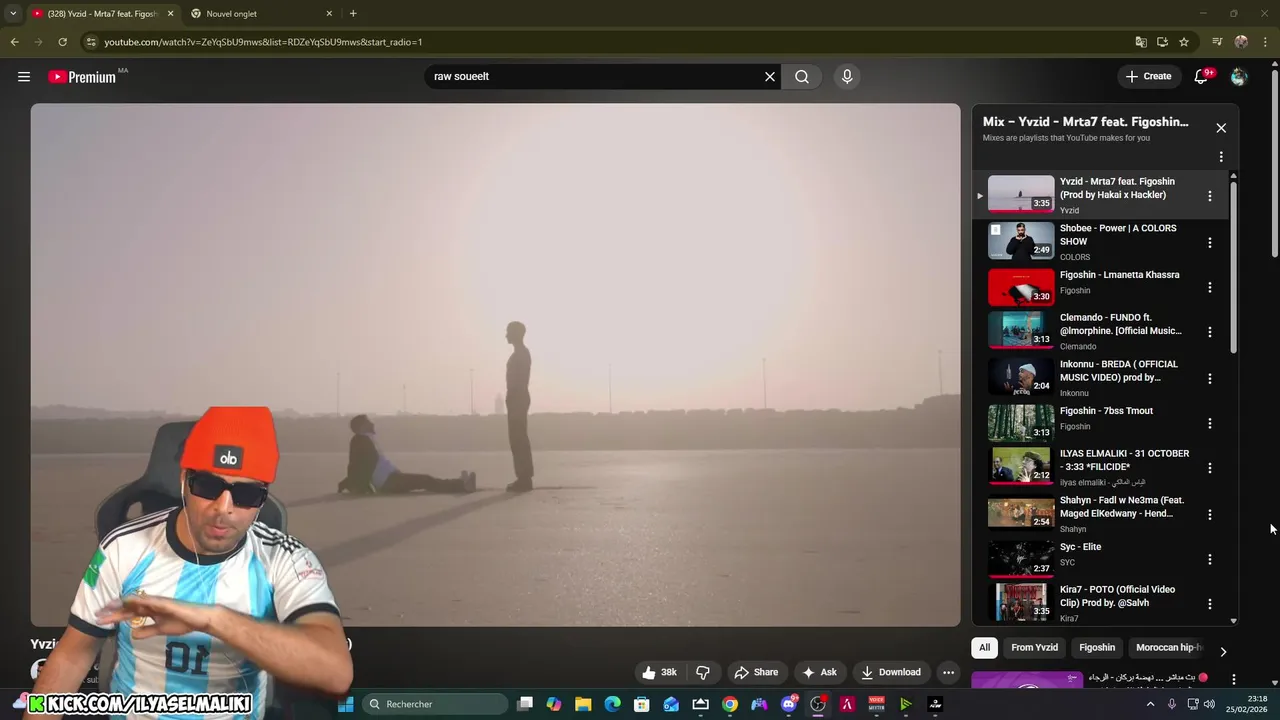This screenshot has height=720, width=1280.
Task: Open more actions menu under video
Action: (x=948, y=672)
